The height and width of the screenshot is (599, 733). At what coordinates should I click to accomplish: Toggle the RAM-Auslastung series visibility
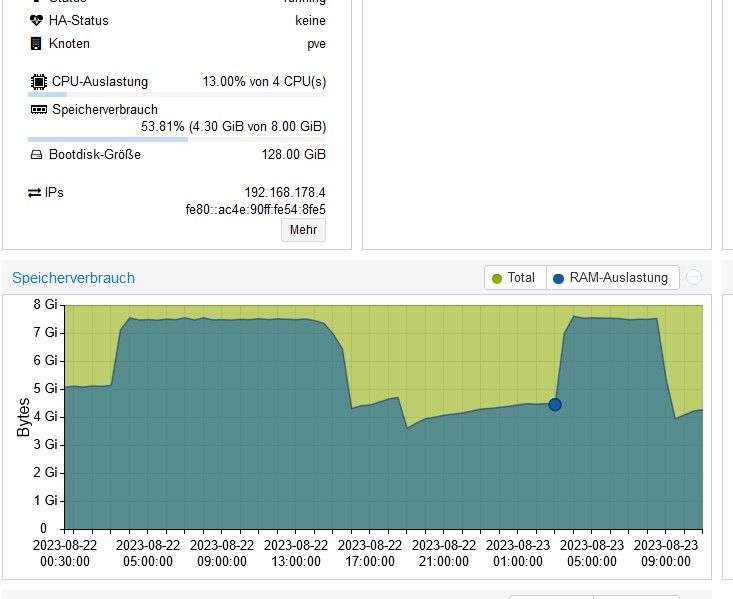click(612, 278)
